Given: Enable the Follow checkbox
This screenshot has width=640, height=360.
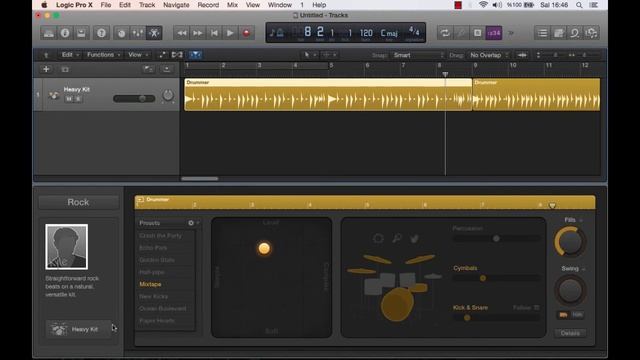Looking at the screenshot, I should [536, 308].
